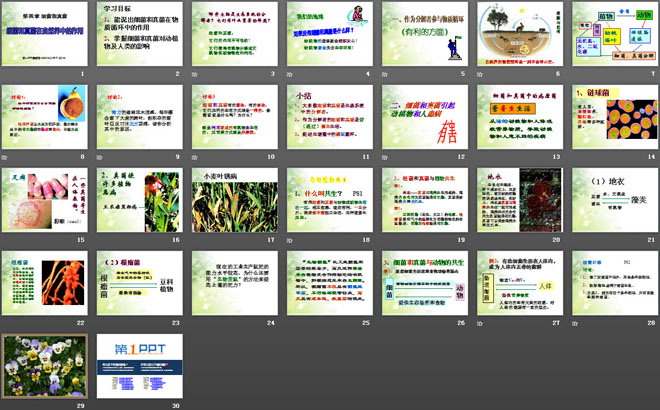
Task: Click the animation star icon under slide 28
Action: (575, 323)
